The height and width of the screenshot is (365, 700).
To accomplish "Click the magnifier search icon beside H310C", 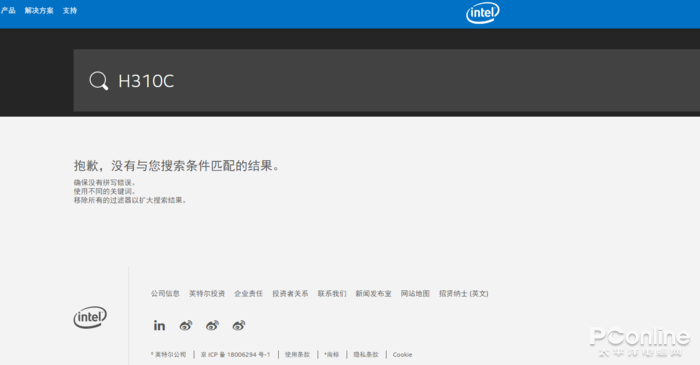I will click(x=99, y=81).
